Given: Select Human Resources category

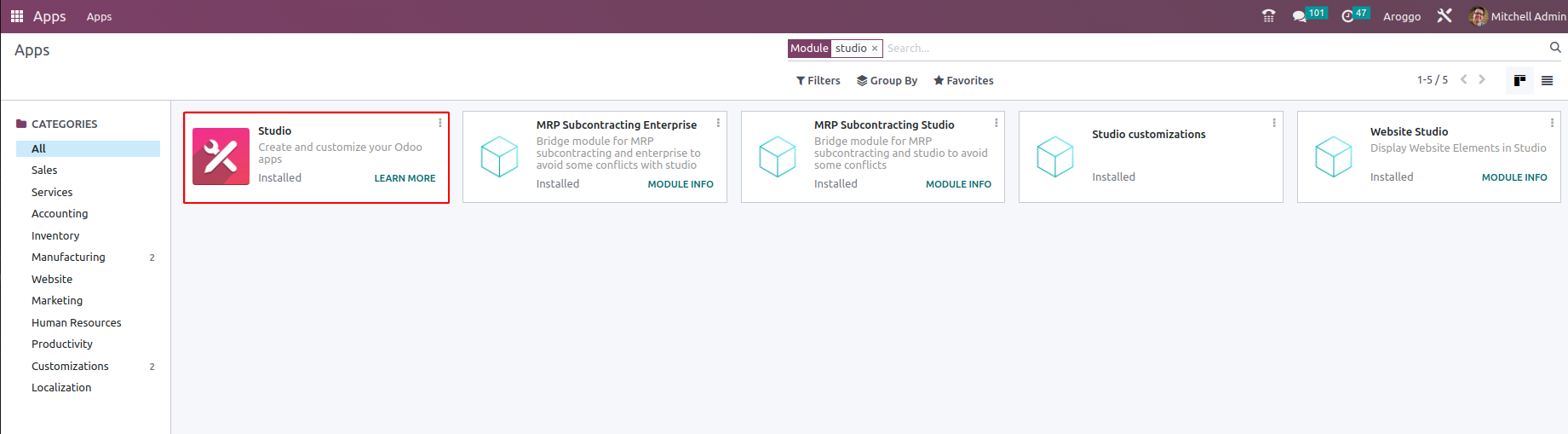Looking at the screenshot, I should tap(88, 322).
